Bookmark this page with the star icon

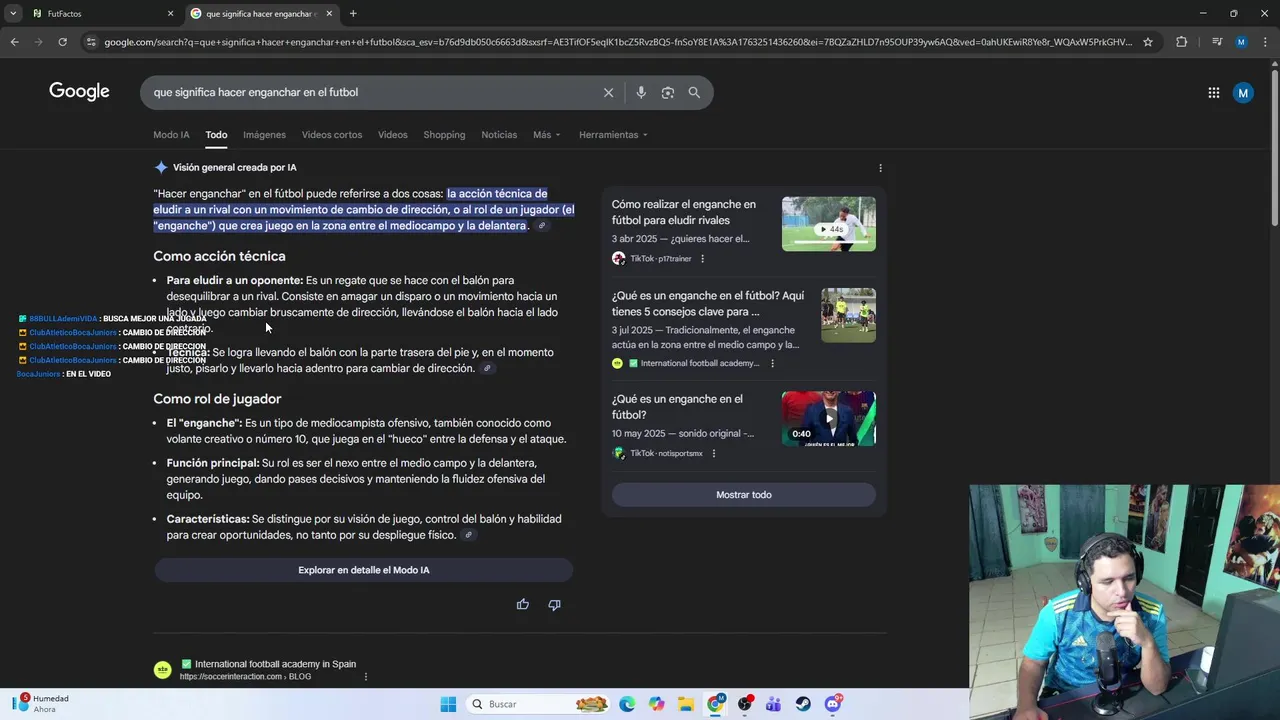tap(1148, 42)
